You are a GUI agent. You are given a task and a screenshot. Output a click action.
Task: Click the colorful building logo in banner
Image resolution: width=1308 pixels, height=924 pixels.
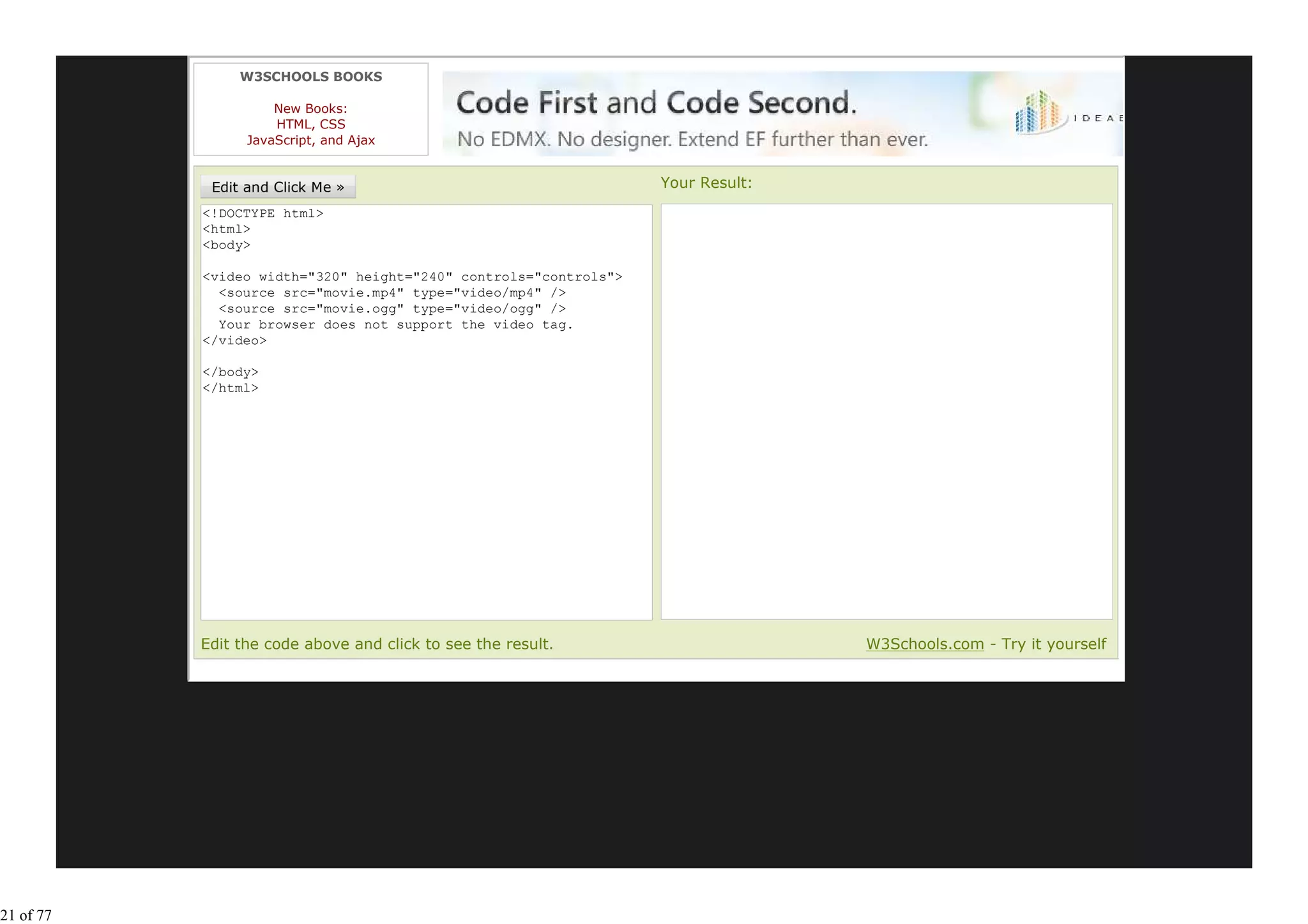pos(1039,112)
